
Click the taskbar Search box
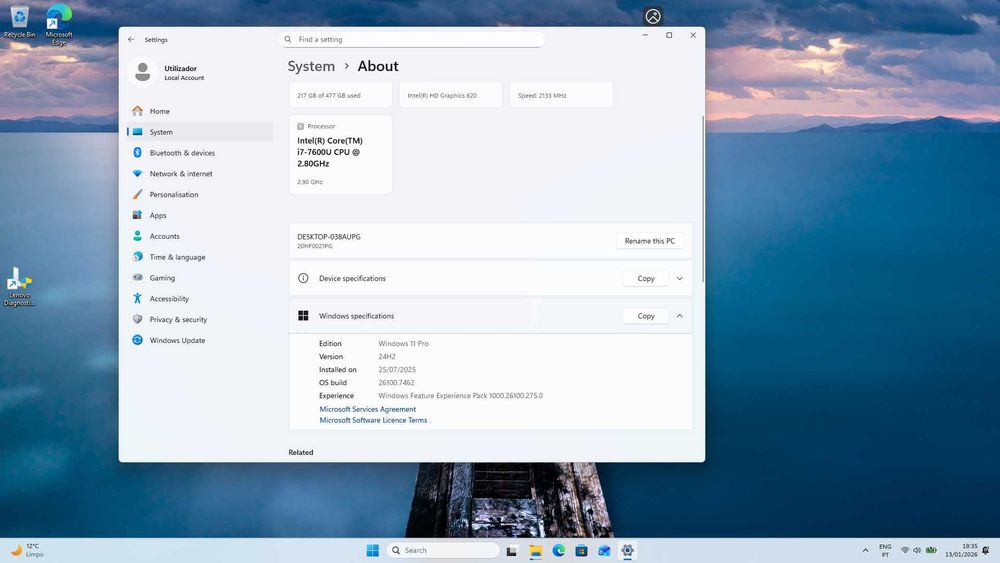coord(443,550)
